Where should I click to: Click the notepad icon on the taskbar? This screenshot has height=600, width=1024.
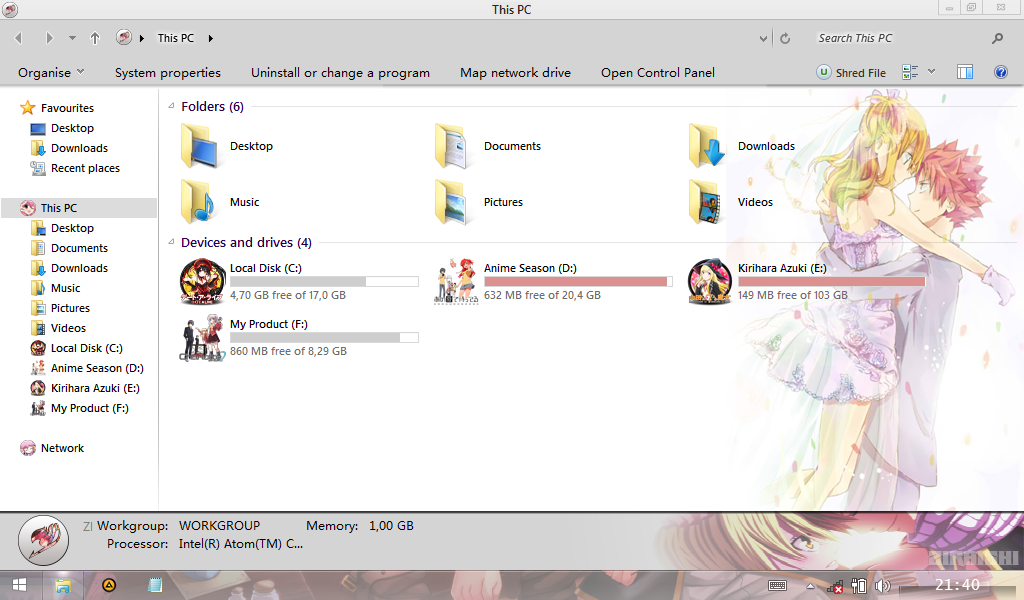click(155, 585)
